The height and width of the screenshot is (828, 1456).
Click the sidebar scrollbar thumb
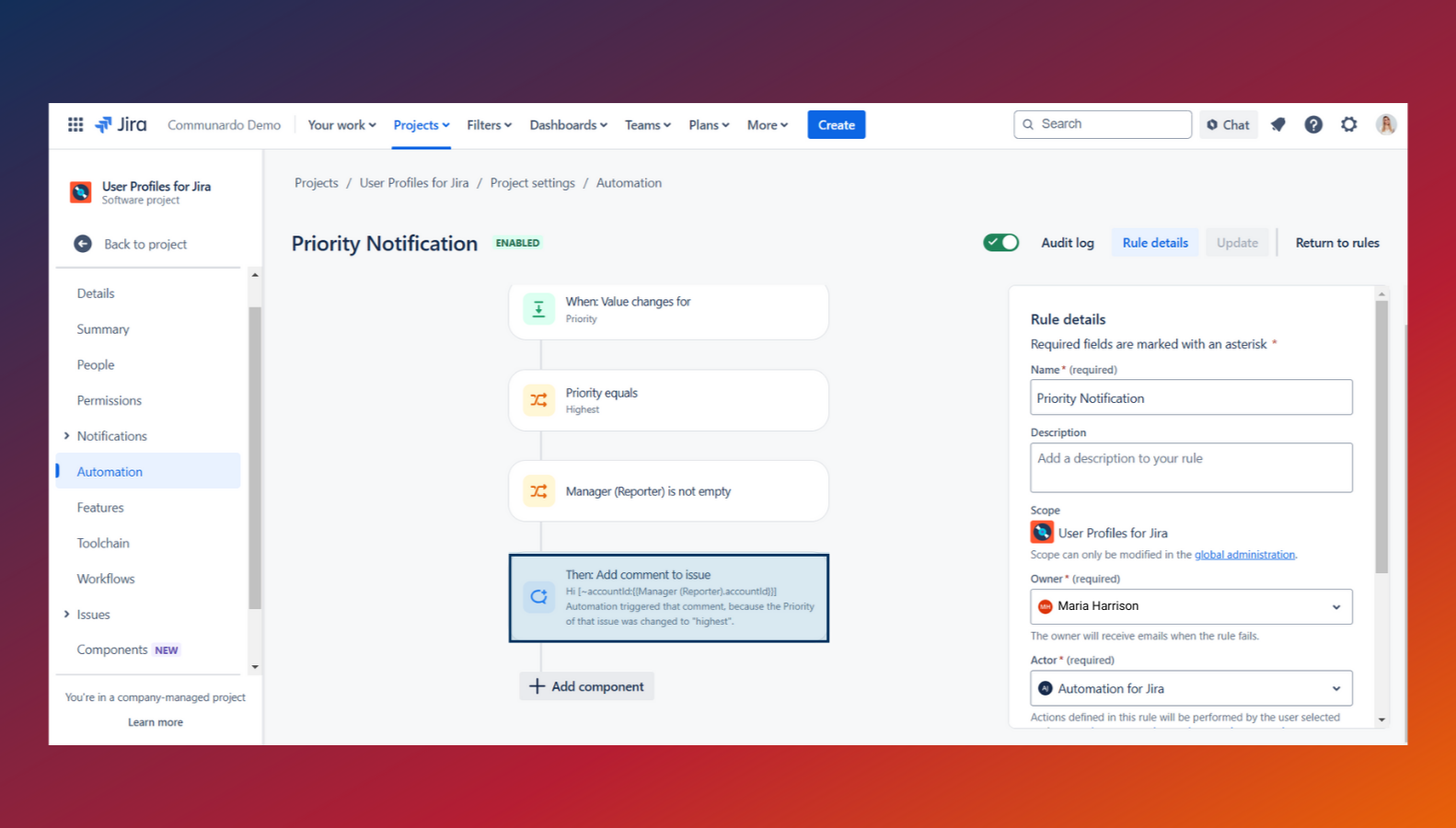coord(255,457)
